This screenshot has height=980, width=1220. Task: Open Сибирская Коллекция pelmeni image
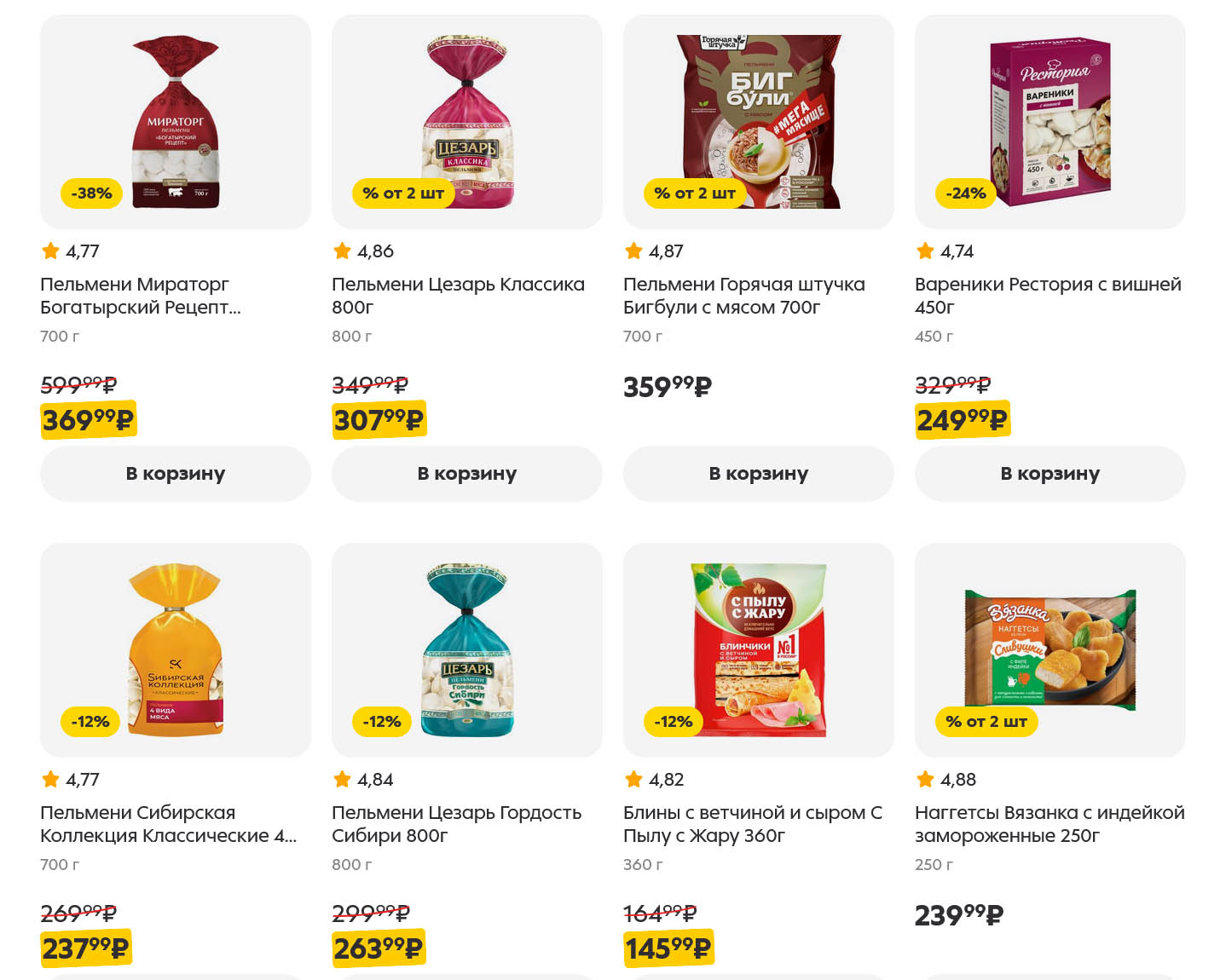pyautogui.click(x=176, y=649)
